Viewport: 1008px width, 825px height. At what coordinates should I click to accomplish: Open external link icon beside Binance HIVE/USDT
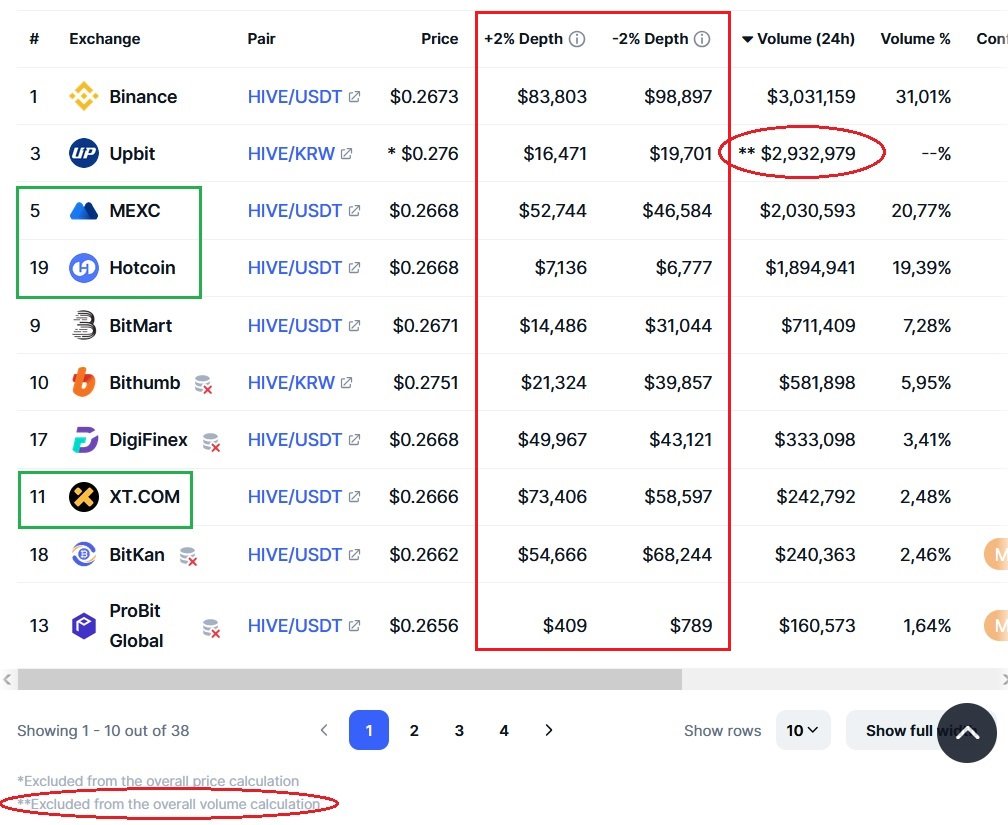pos(354,96)
